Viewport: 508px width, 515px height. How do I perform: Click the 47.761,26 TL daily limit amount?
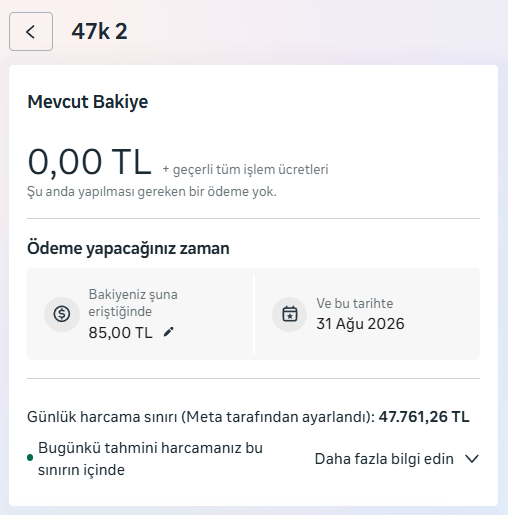(x=424, y=417)
